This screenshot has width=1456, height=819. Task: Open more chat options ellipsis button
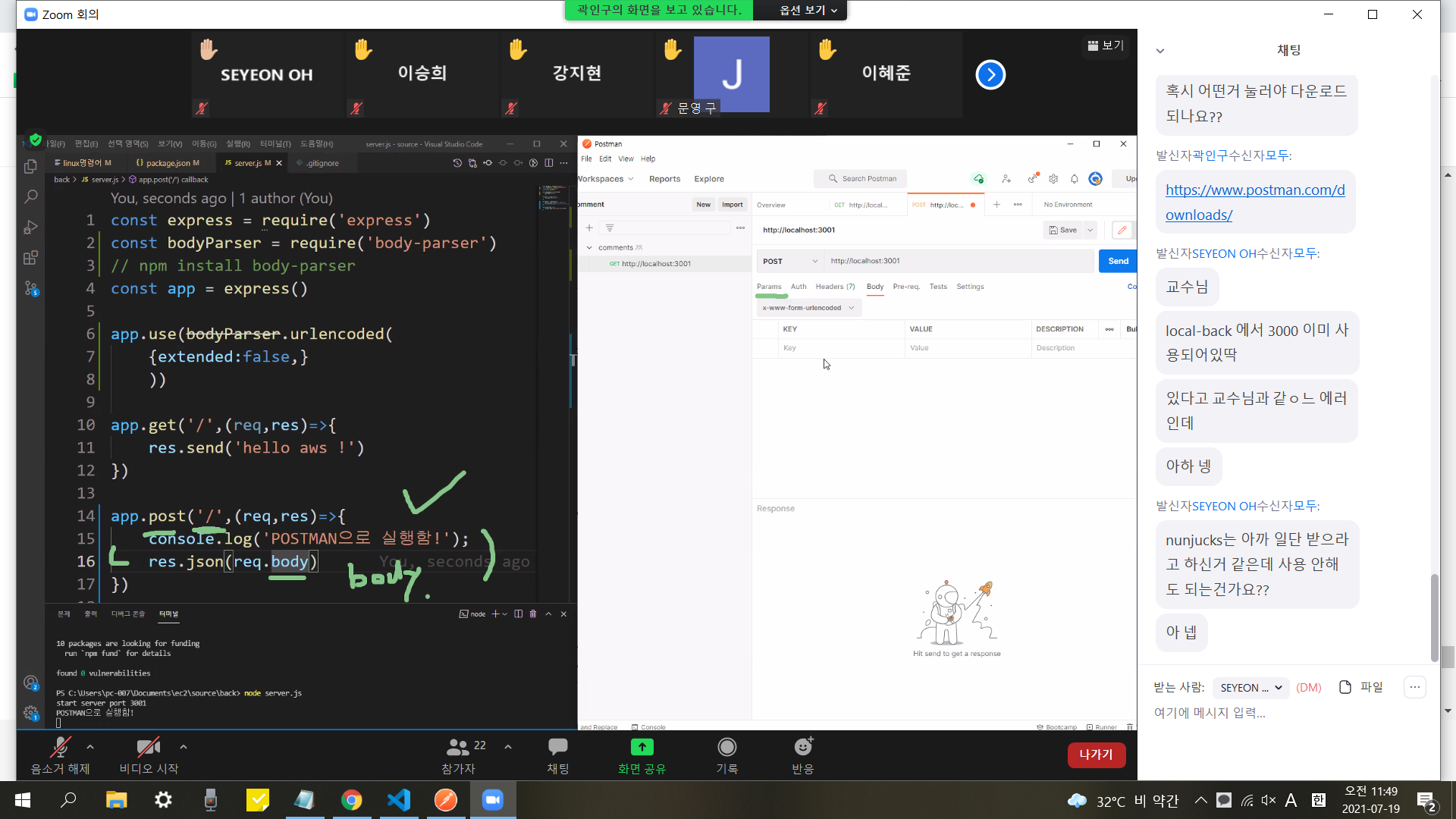click(1414, 687)
